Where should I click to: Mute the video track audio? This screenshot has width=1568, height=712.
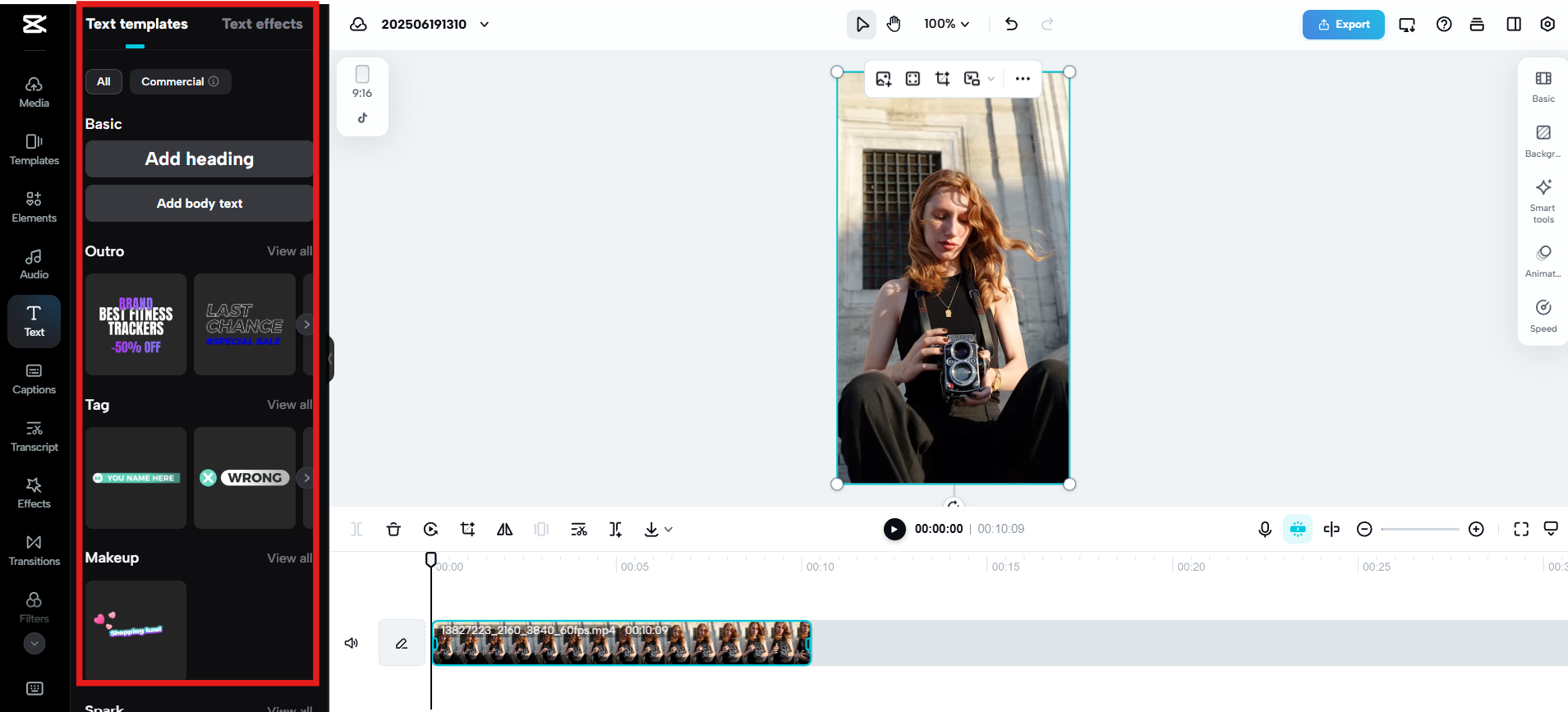(x=352, y=643)
